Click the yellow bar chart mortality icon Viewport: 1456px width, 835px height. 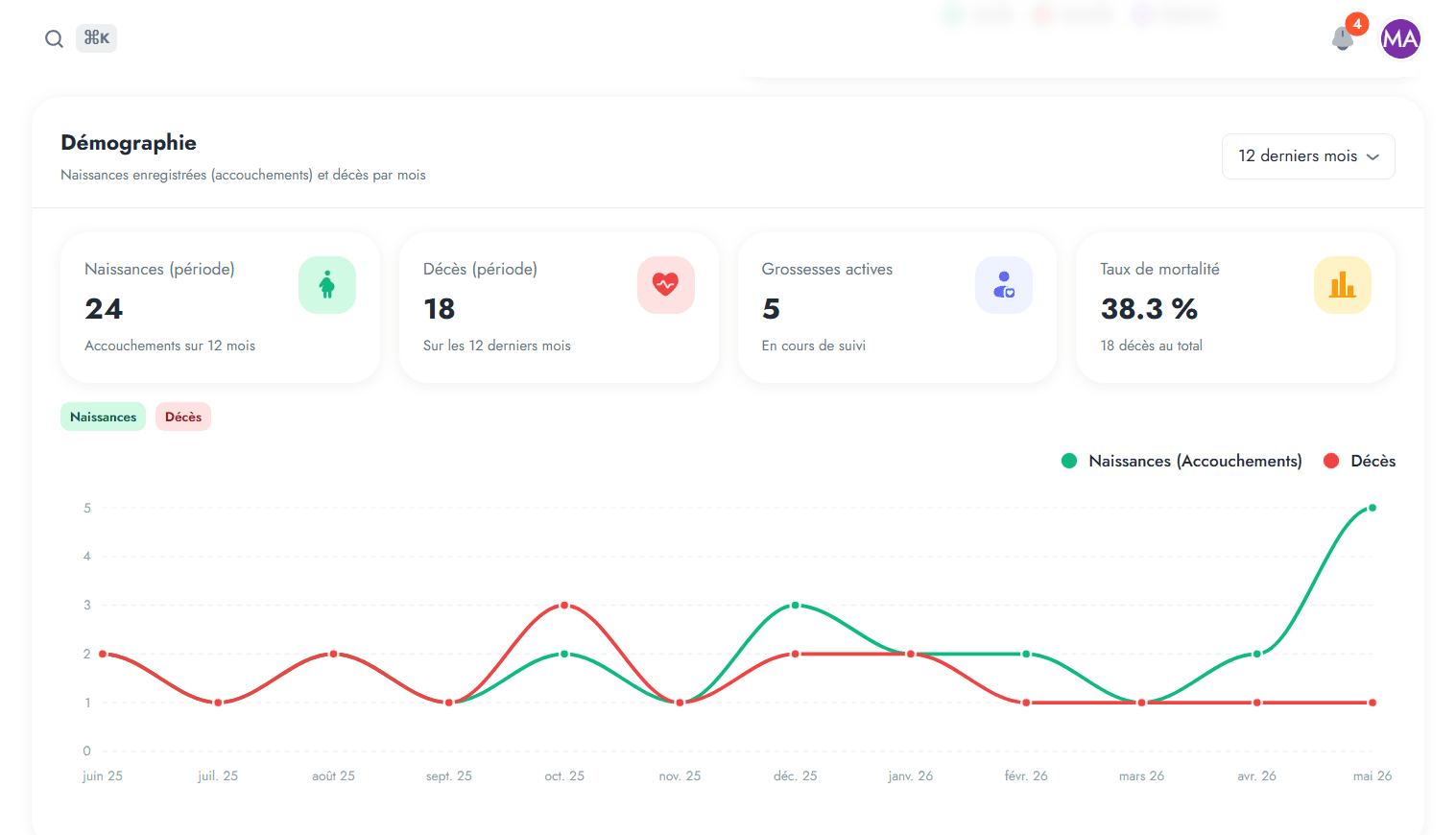pyautogui.click(x=1343, y=285)
